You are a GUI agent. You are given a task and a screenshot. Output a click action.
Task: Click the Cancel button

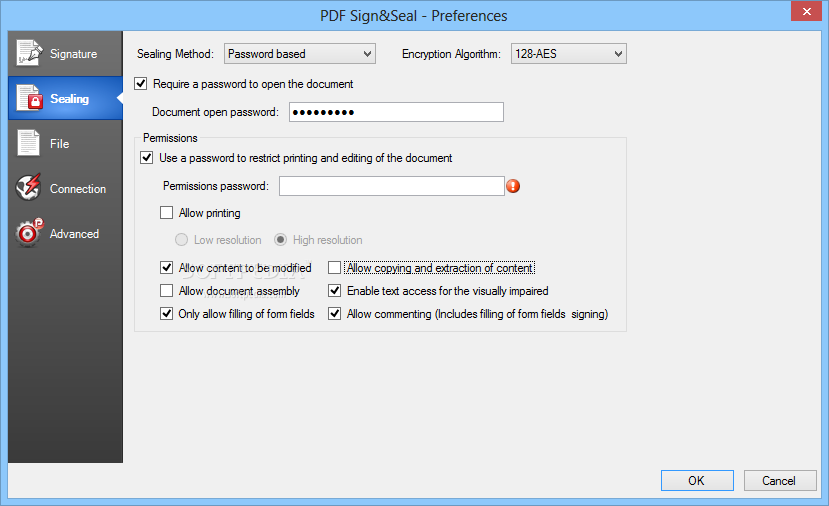point(779,481)
